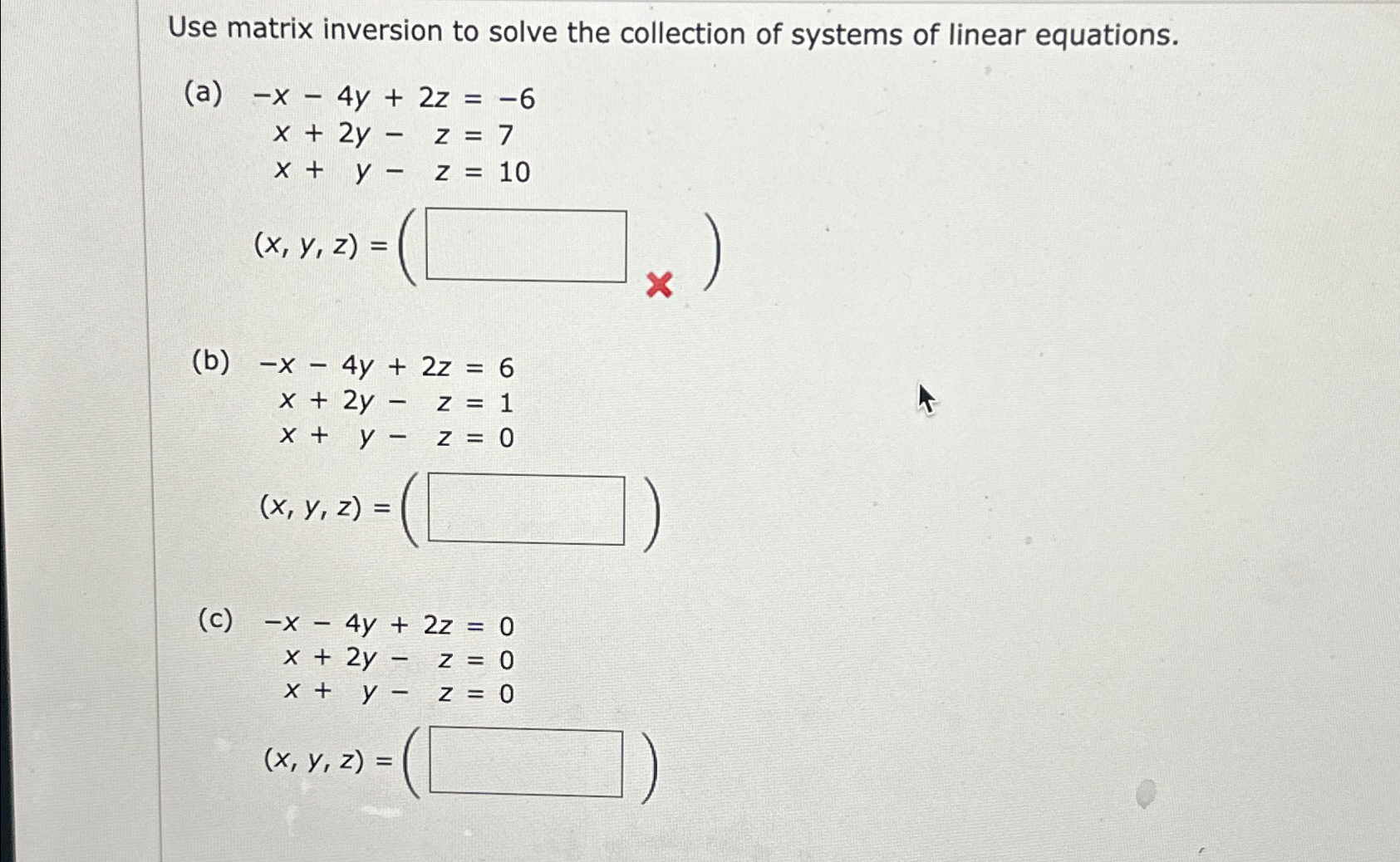Select the equation x + 2y - z = 1
The height and width of the screenshot is (862, 1400).
coord(396,402)
